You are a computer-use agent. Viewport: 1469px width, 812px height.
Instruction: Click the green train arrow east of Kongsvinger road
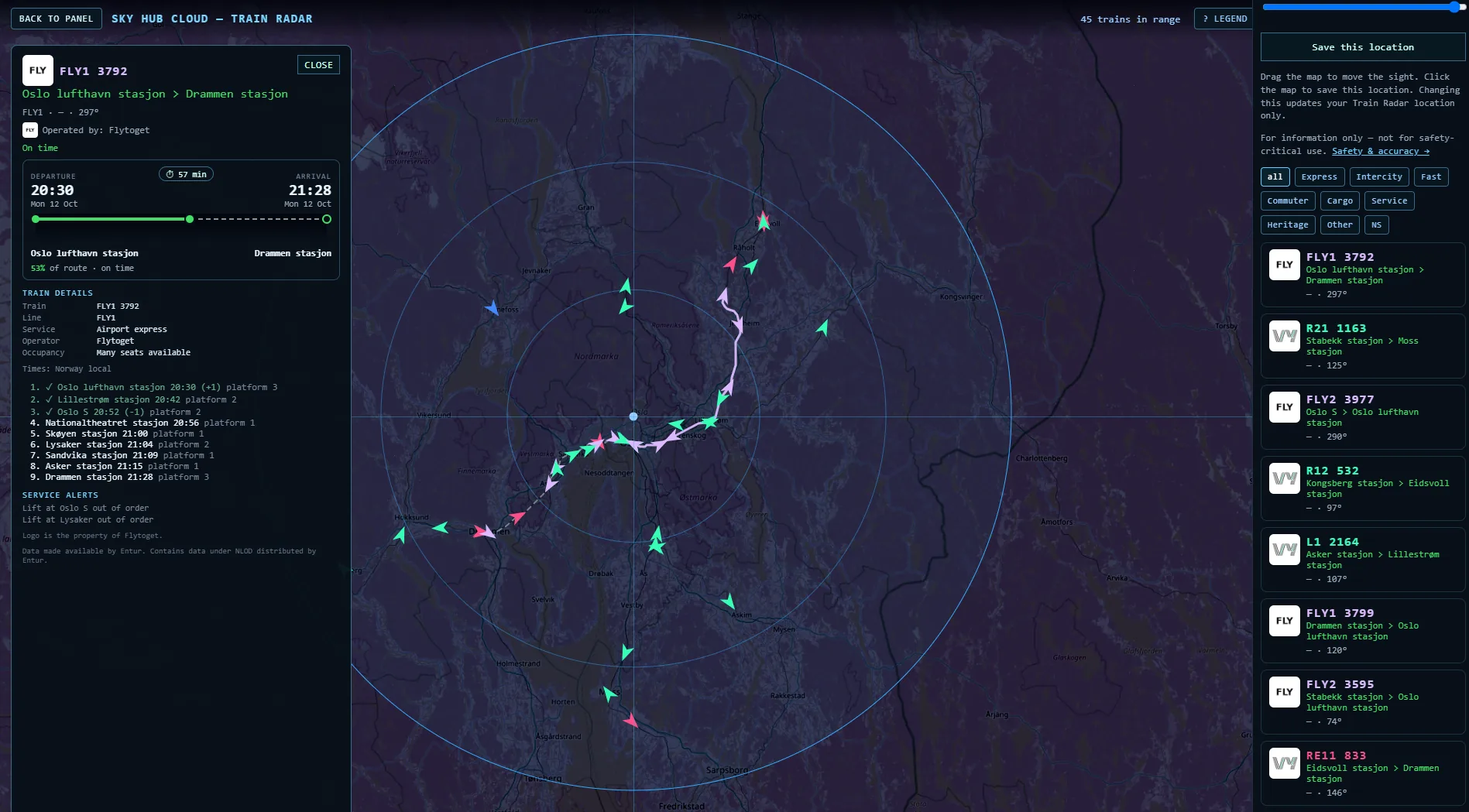pyautogui.click(x=822, y=327)
